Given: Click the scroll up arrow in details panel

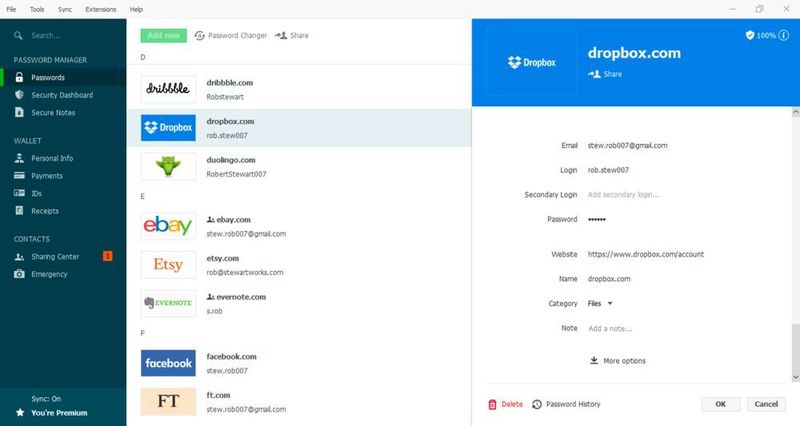Looking at the screenshot, I should click(795, 112).
